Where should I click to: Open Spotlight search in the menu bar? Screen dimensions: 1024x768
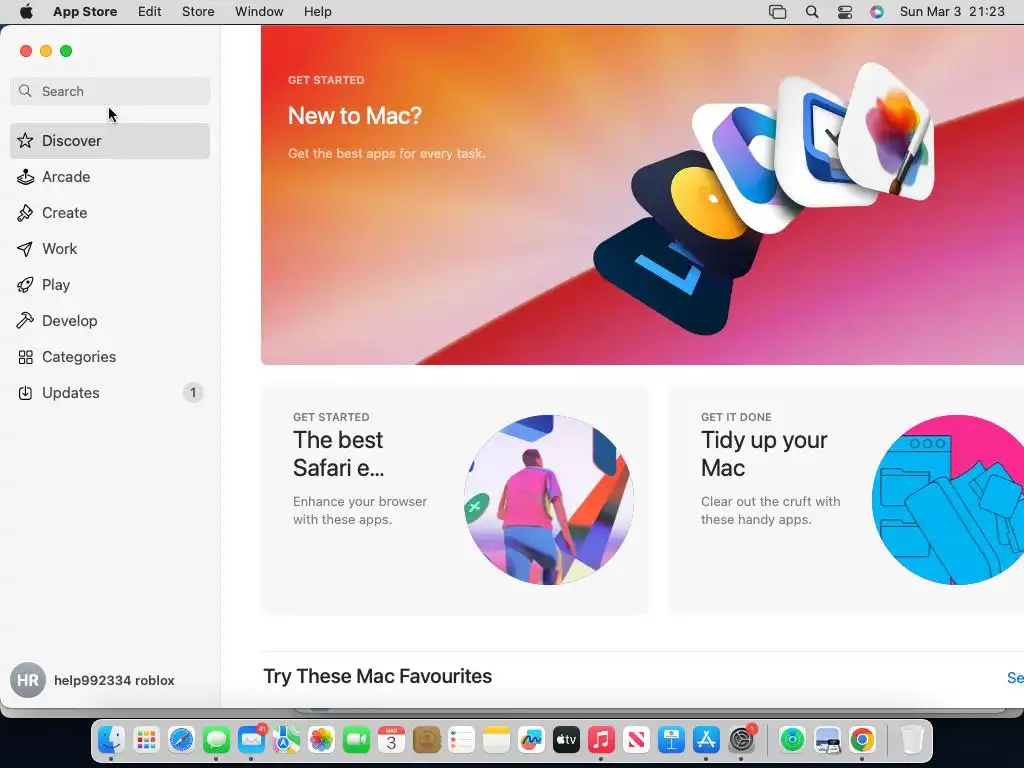[812, 12]
